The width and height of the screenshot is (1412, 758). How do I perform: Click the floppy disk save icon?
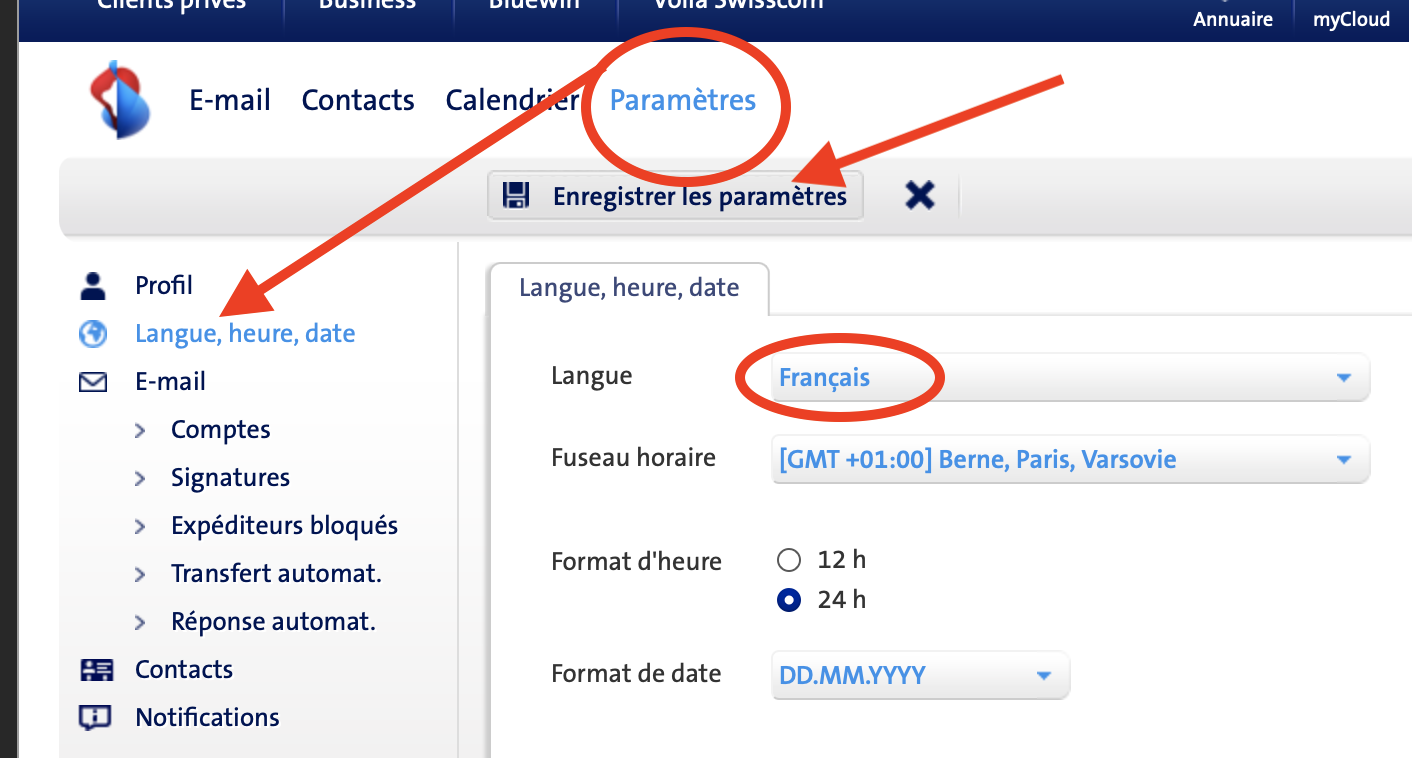click(516, 195)
